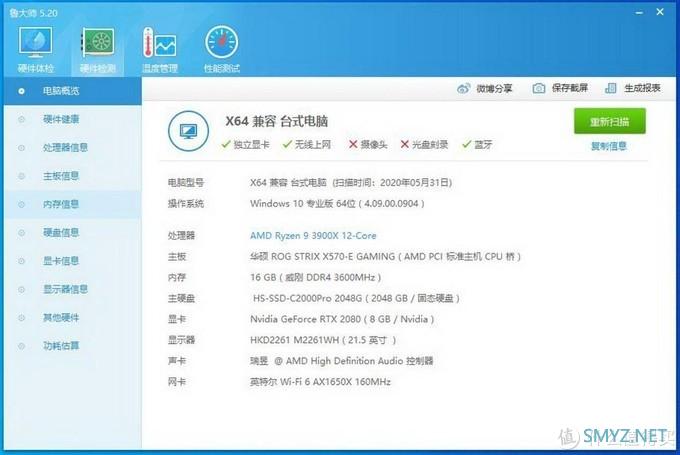Click the HS-SSD-C2000Pro 2048G disk value

tap(356, 298)
